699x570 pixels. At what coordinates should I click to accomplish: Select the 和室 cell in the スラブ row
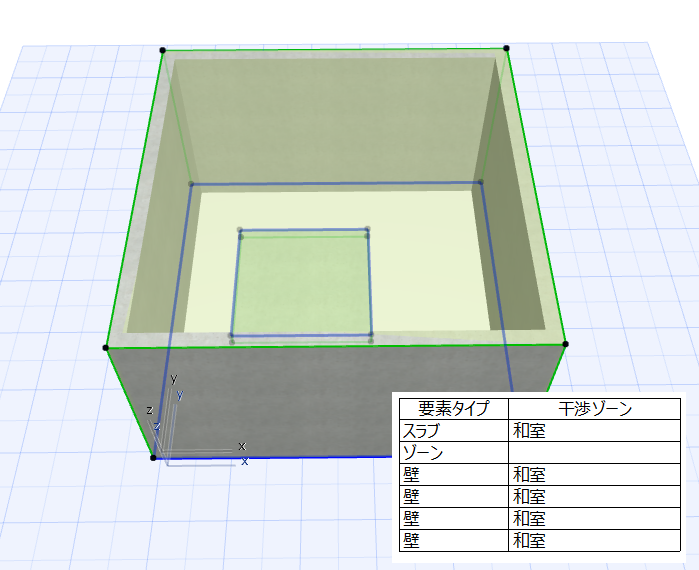click(x=595, y=431)
